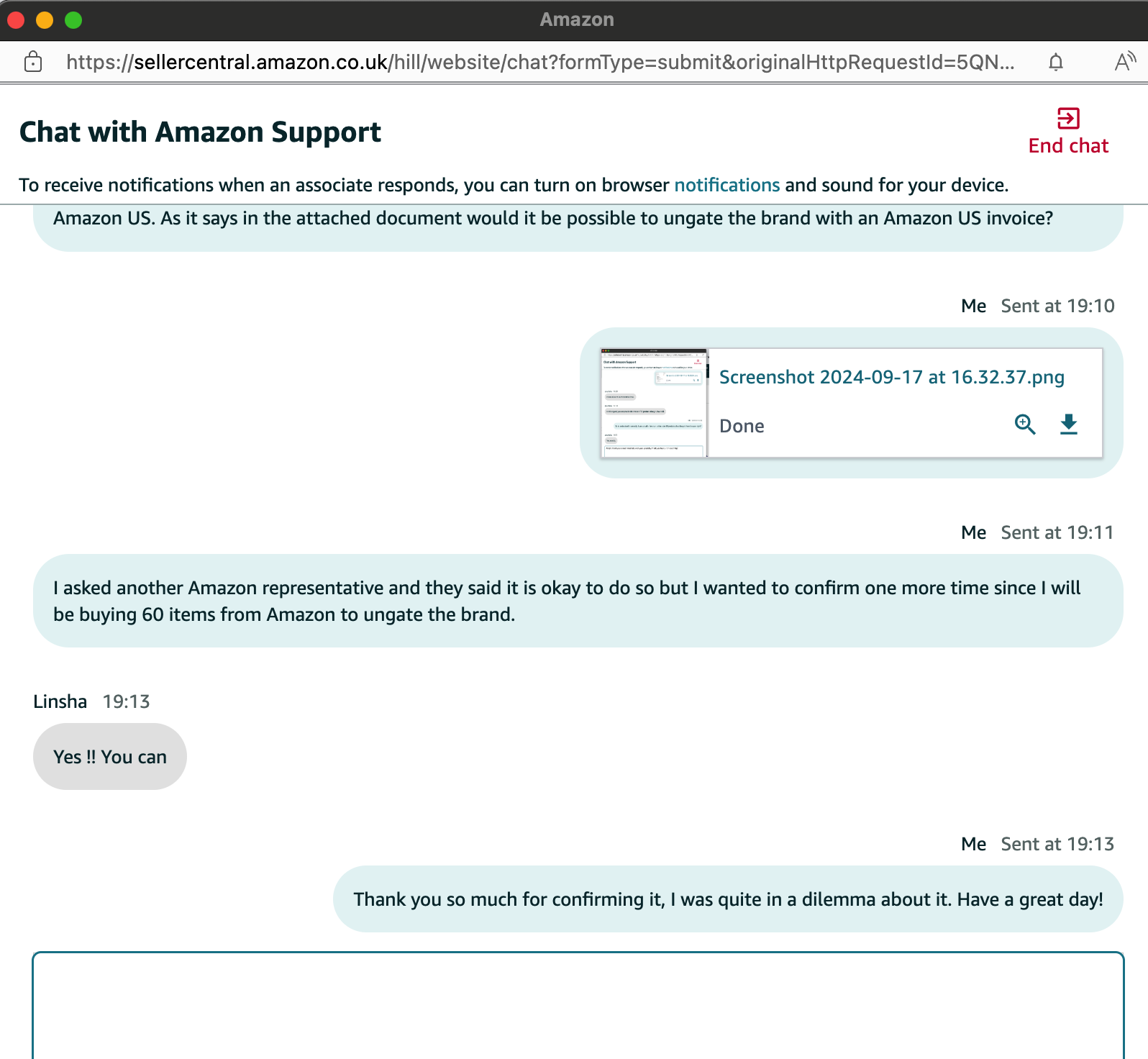This screenshot has height=1059, width=1148.
Task: Click the 'Done' upload status text
Action: [742, 426]
